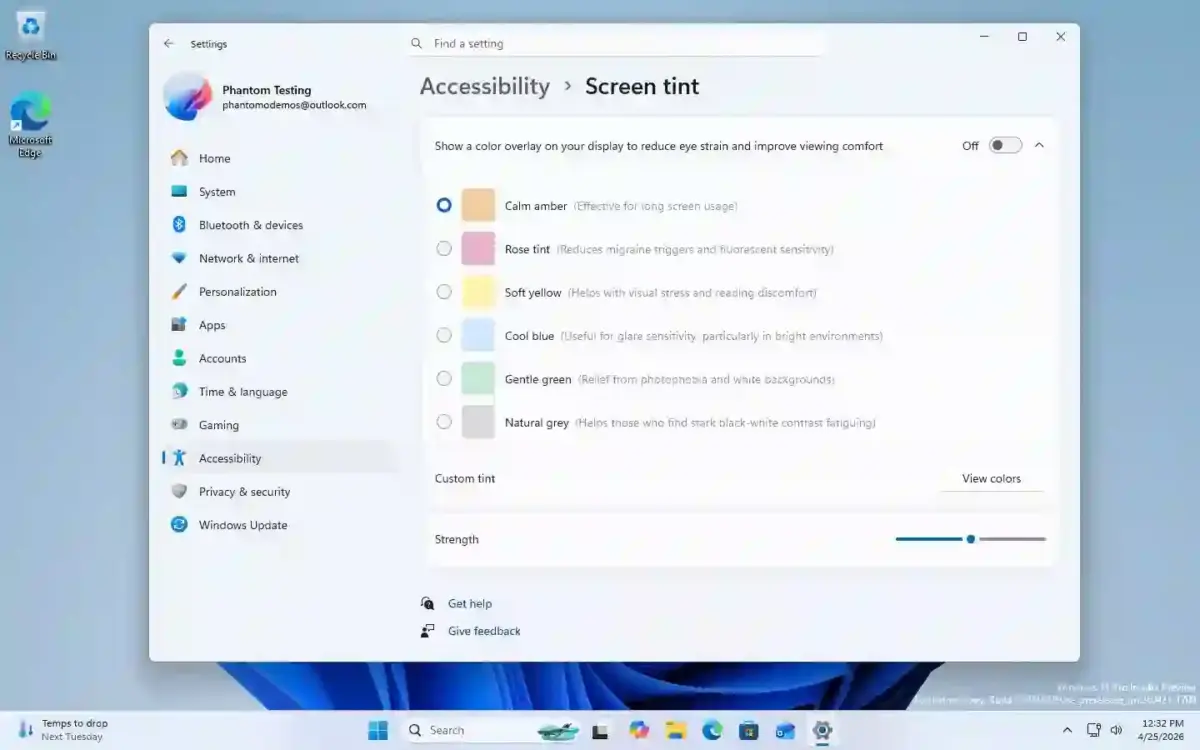Open the Give feedback link

(428, 630)
